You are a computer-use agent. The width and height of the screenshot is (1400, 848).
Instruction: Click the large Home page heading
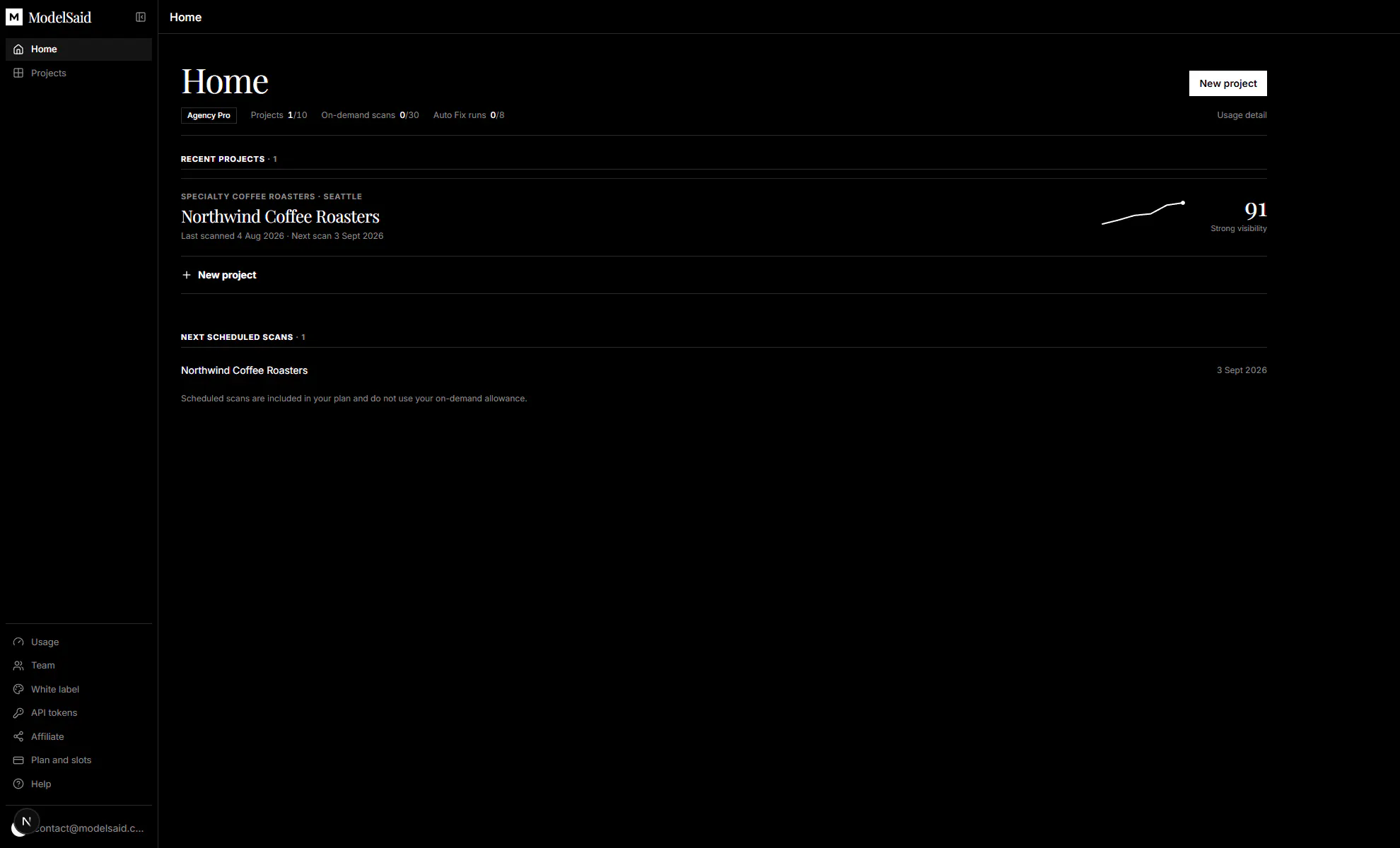[225, 81]
